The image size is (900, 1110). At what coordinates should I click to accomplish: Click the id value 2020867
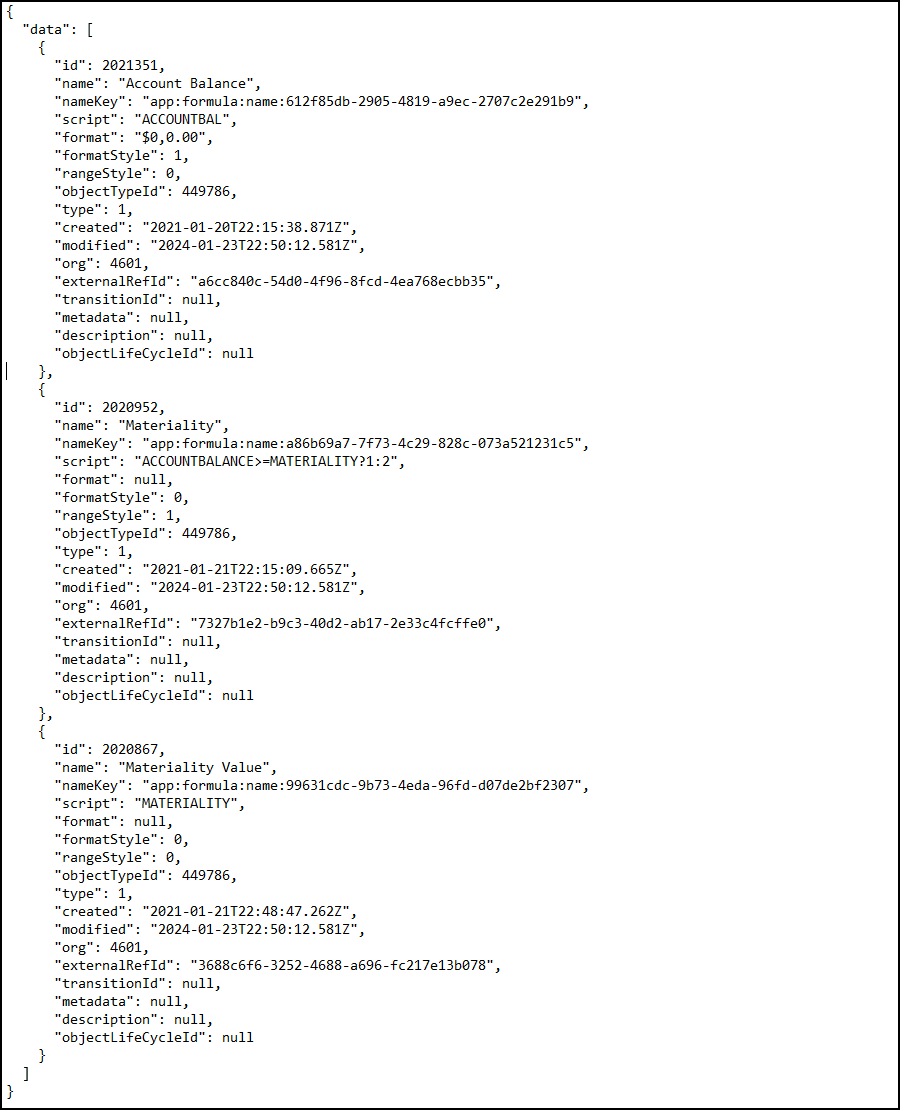pos(130,749)
